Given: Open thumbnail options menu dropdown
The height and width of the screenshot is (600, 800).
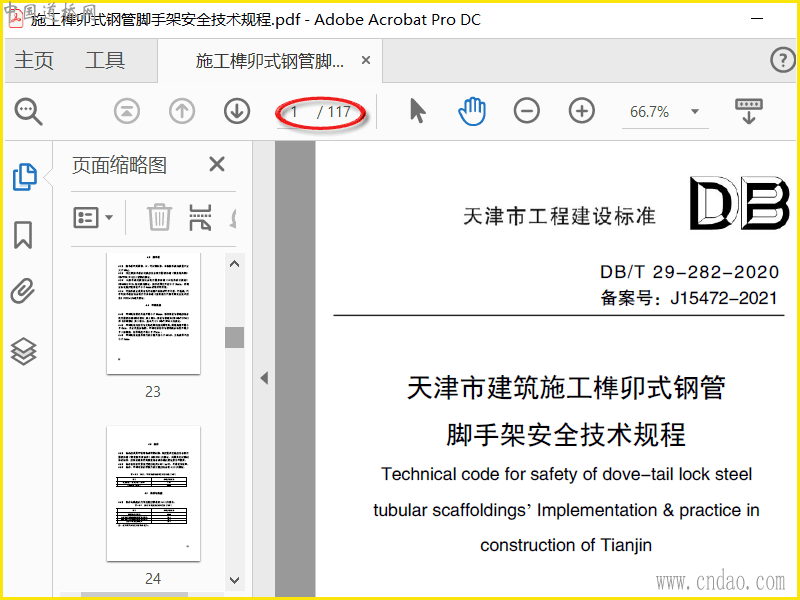Looking at the screenshot, I should pos(93,218).
